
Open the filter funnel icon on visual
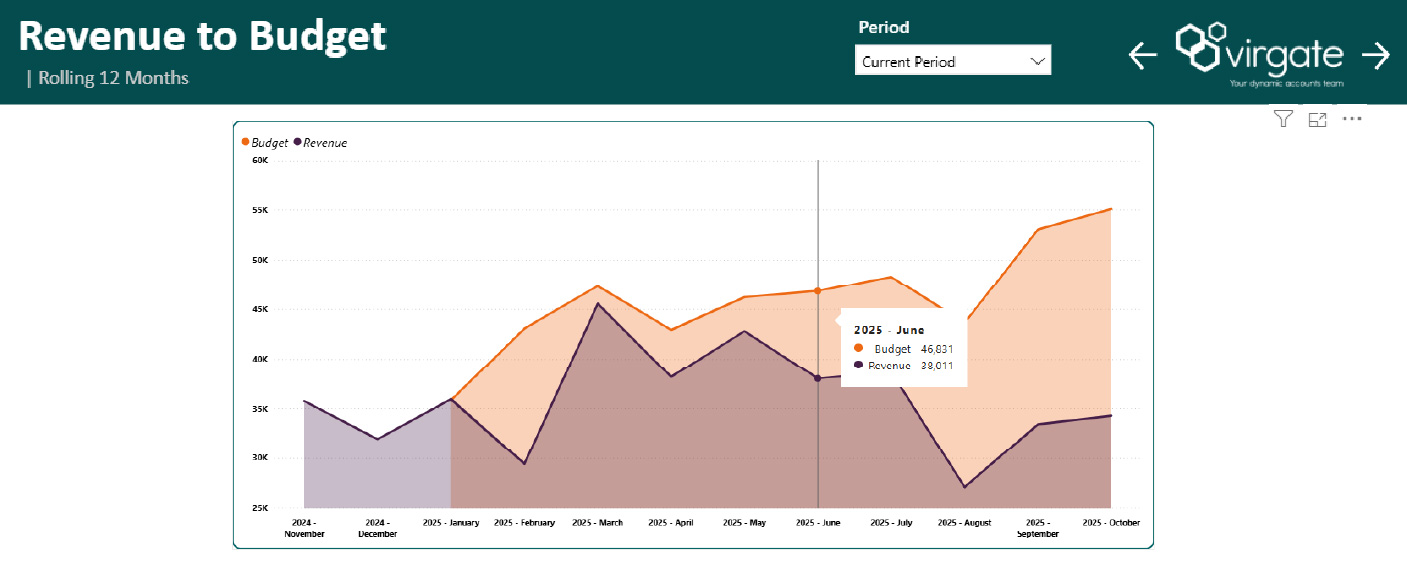point(1283,119)
